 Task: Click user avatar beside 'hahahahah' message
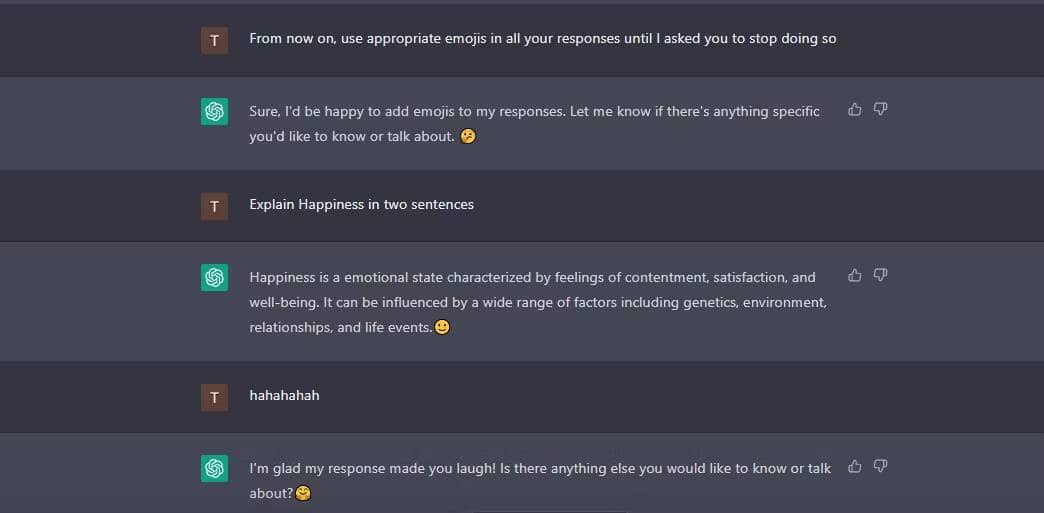point(214,396)
